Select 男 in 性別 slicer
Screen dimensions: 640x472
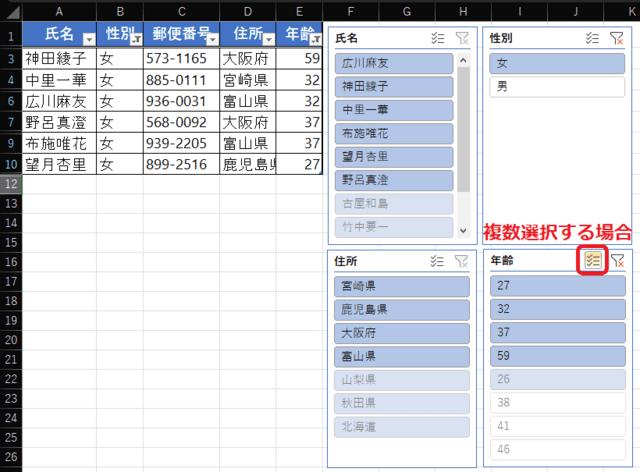[x=556, y=87]
